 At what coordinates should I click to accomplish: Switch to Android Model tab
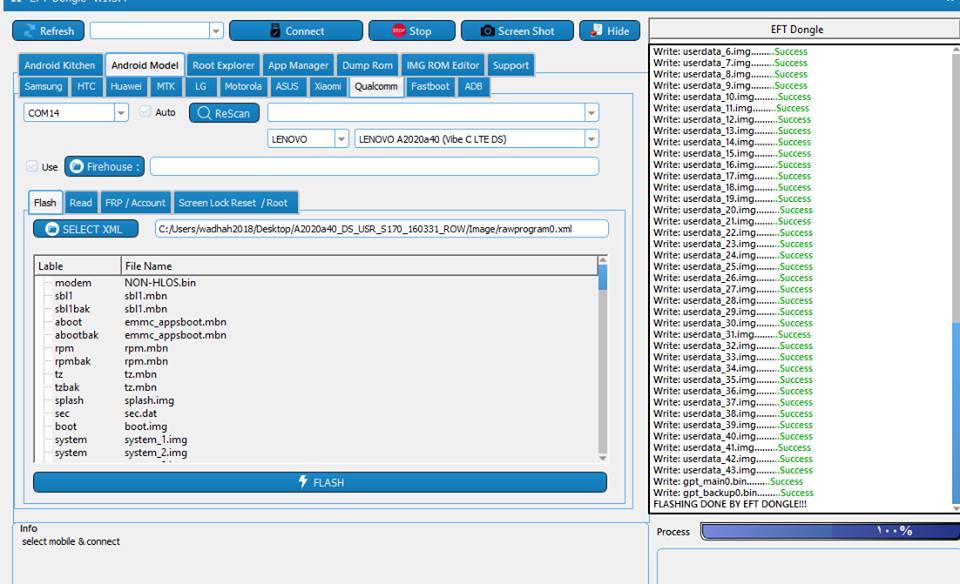click(144, 65)
